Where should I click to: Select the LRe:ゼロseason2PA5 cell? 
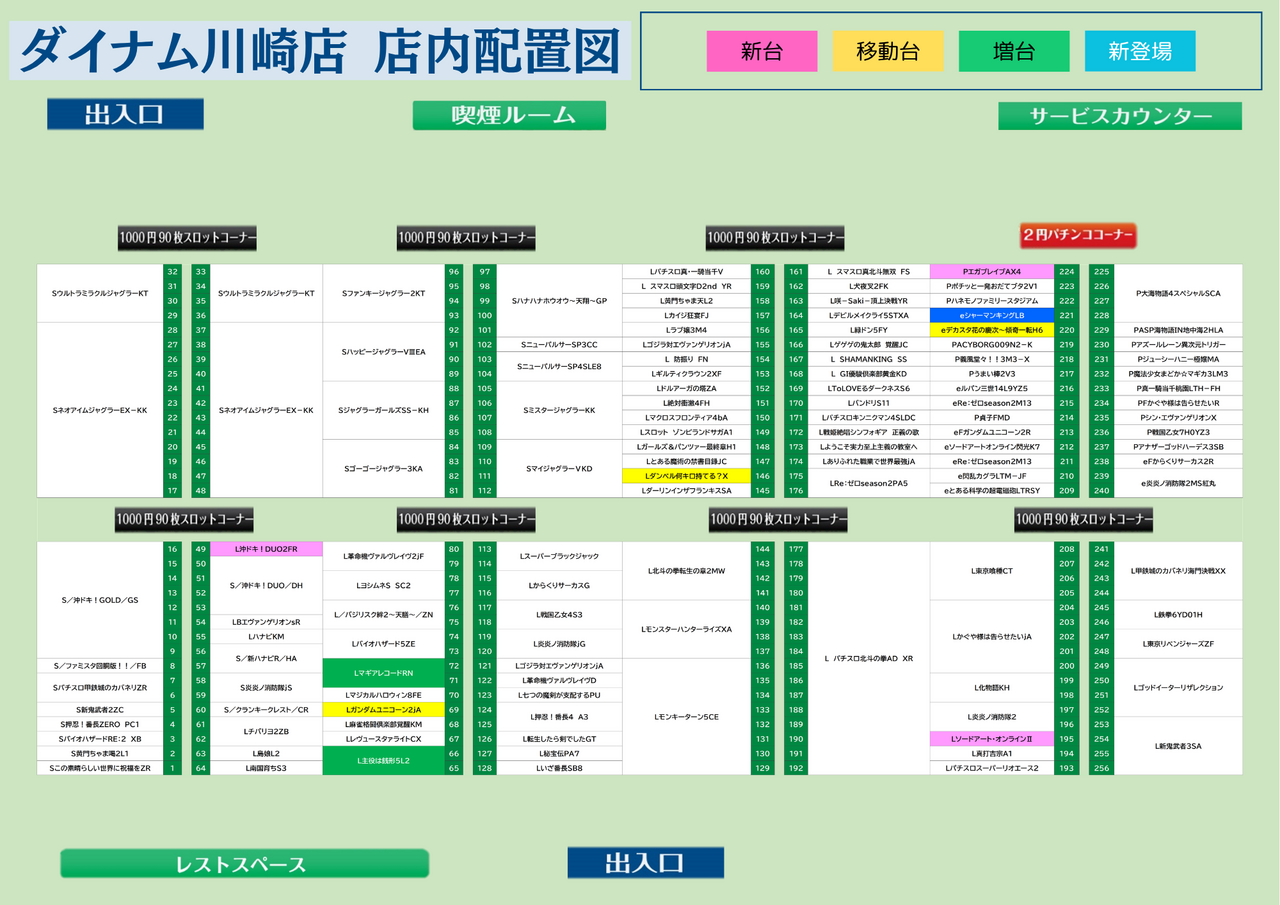pos(869,483)
